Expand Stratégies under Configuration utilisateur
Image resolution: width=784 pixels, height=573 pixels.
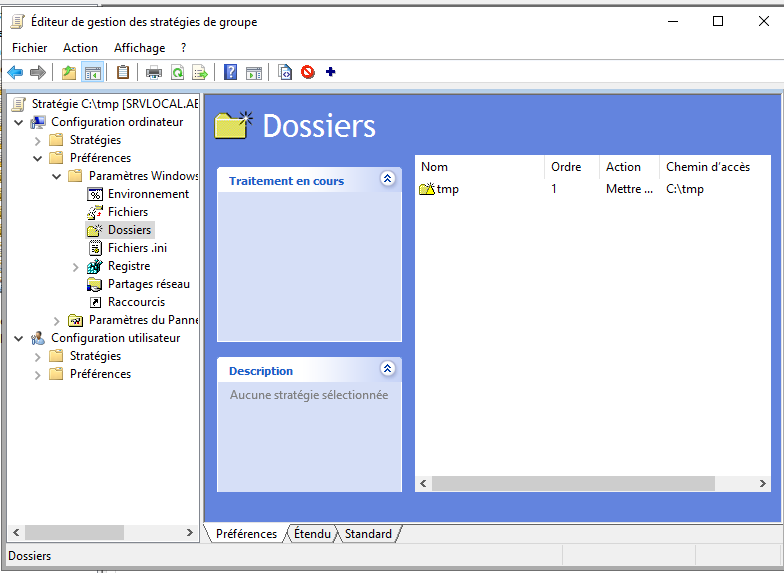[x=38, y=356]
